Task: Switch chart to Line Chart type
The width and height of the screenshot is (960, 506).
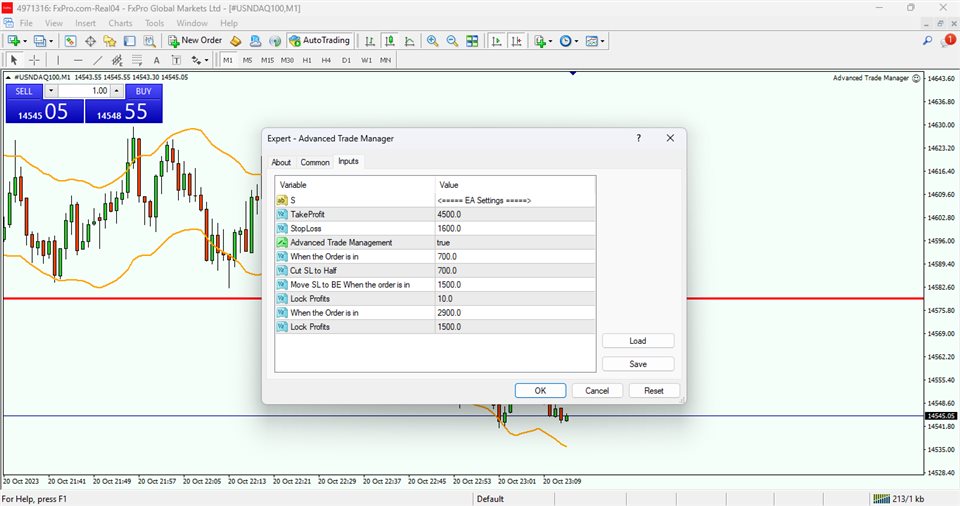Action: click(410, 41)
